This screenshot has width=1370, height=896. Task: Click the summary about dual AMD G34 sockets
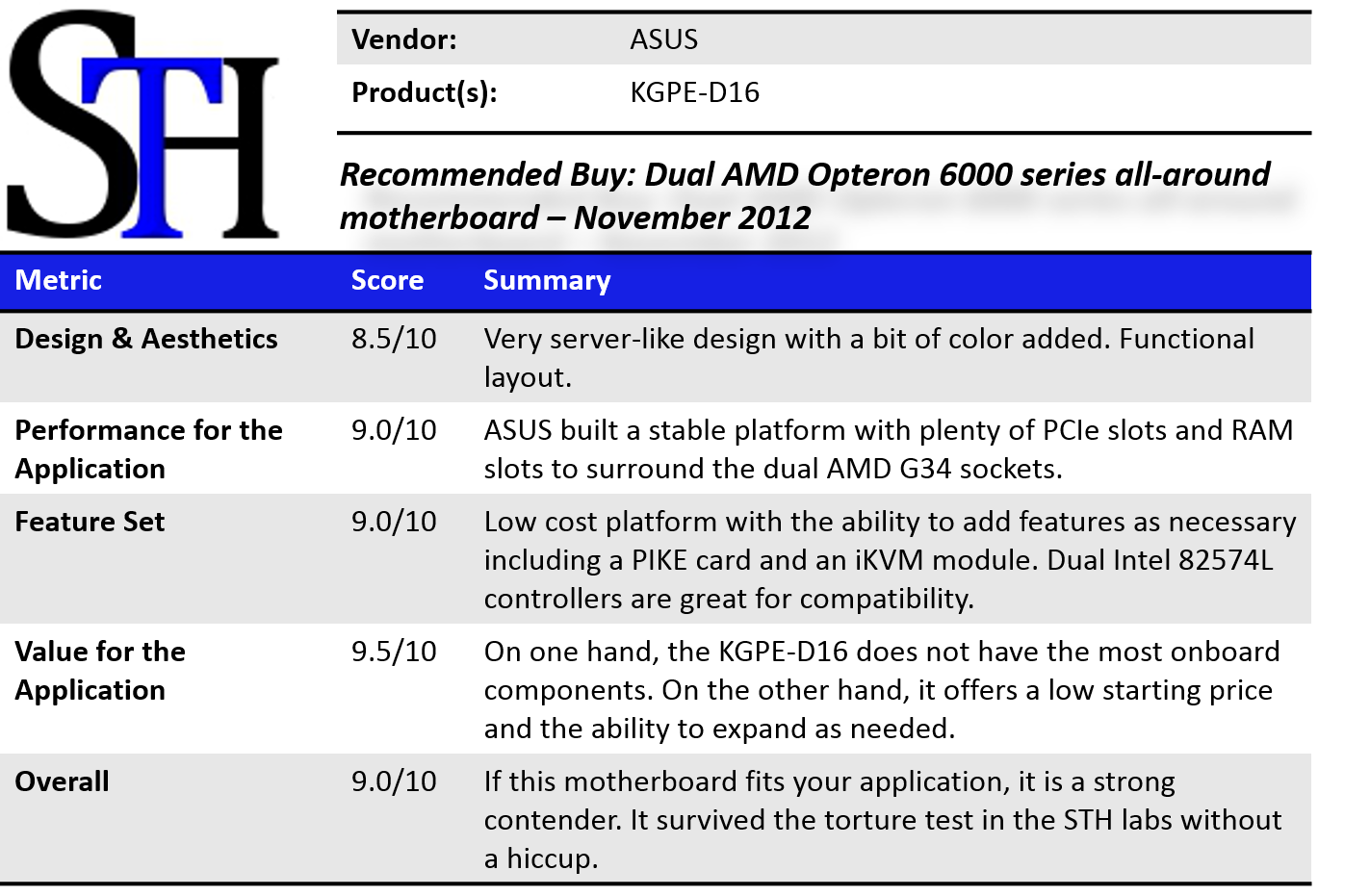click(888, 449)
